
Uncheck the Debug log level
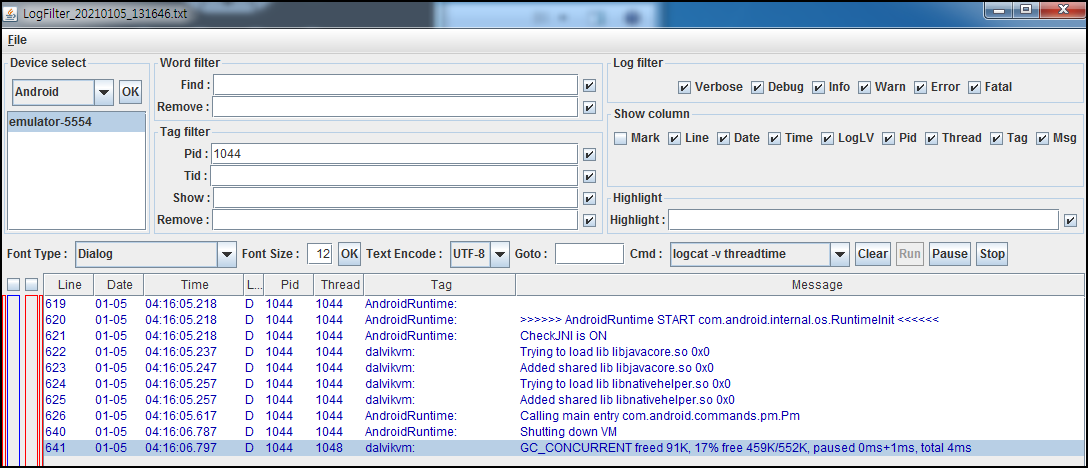point(757,87)
